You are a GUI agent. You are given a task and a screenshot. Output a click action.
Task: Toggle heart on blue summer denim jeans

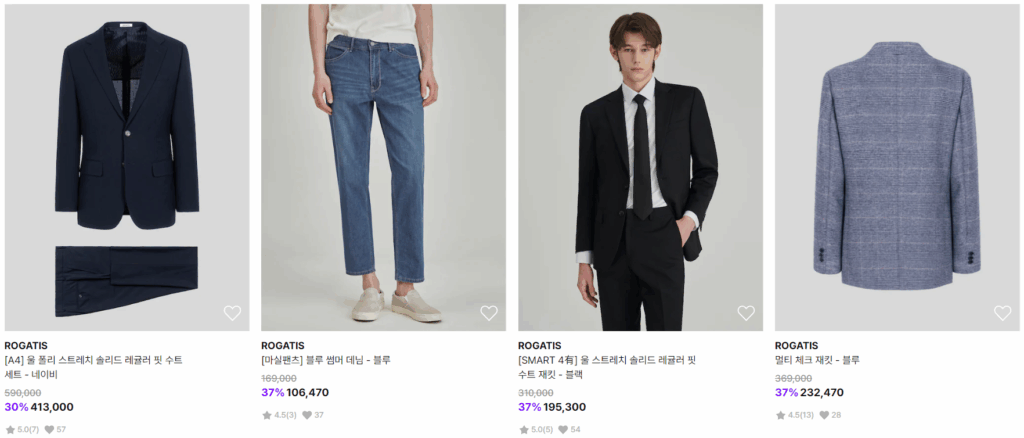tap(489, 313)
